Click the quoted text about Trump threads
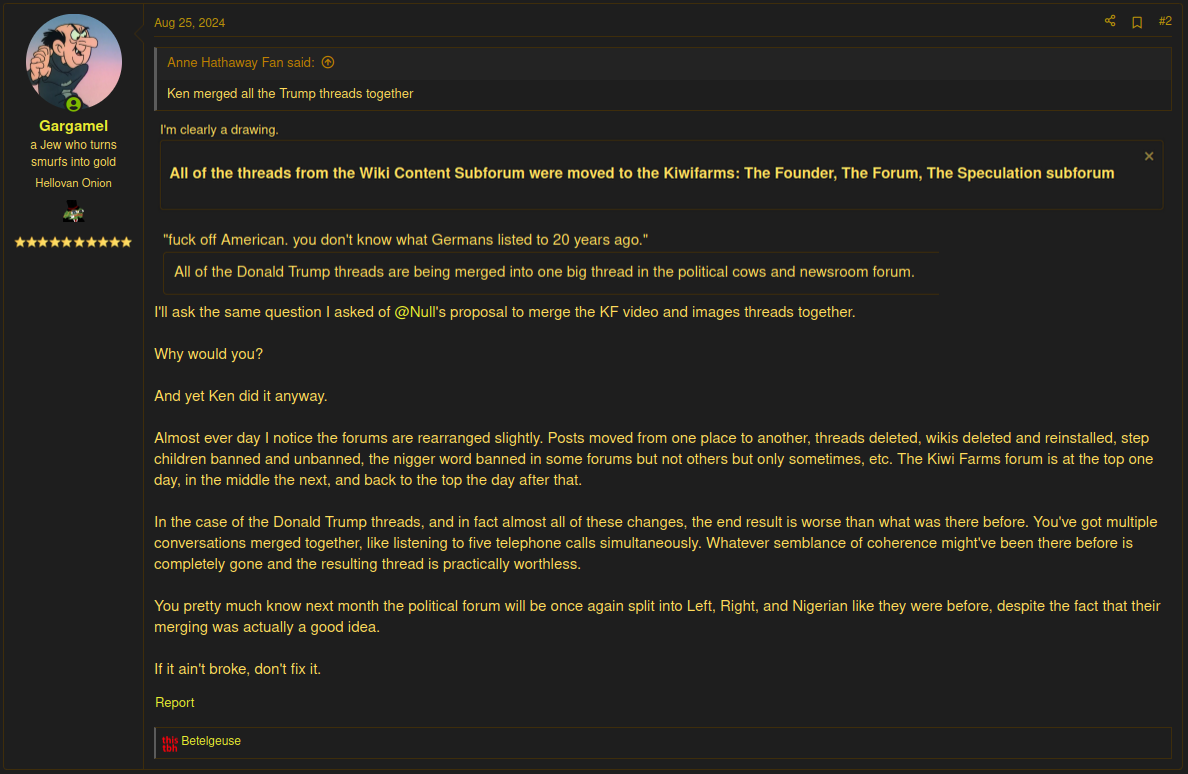 [290, 94]
